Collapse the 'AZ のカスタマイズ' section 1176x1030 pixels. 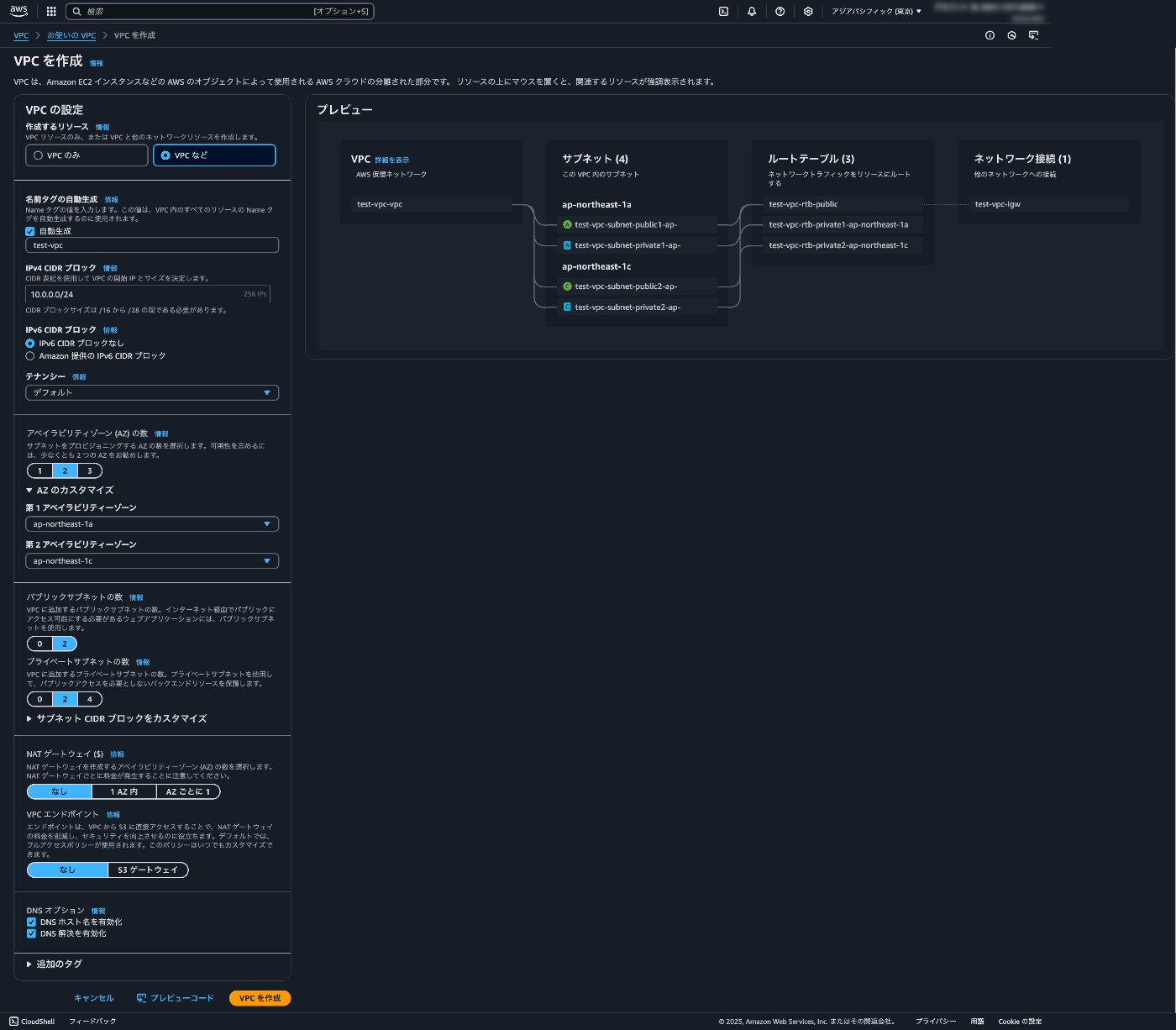point(70,490)
